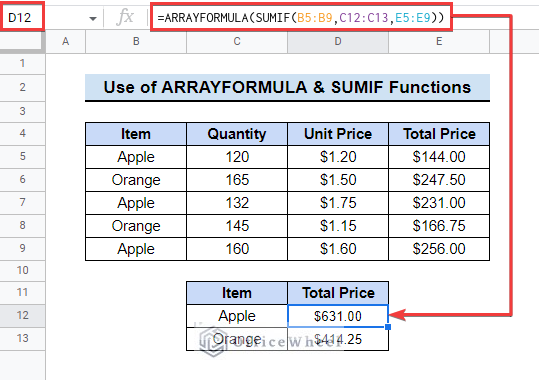This screenshot has width=539, height=380.
Task: Select row 7 header
Action: (x=22, y=203)
